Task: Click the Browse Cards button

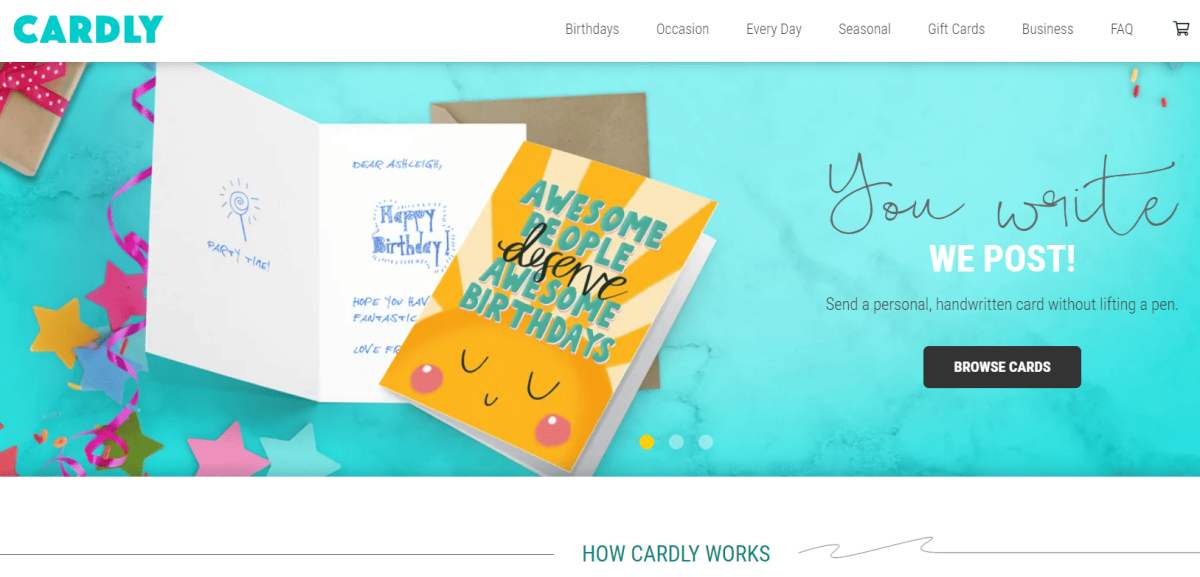Action: 1002,367
